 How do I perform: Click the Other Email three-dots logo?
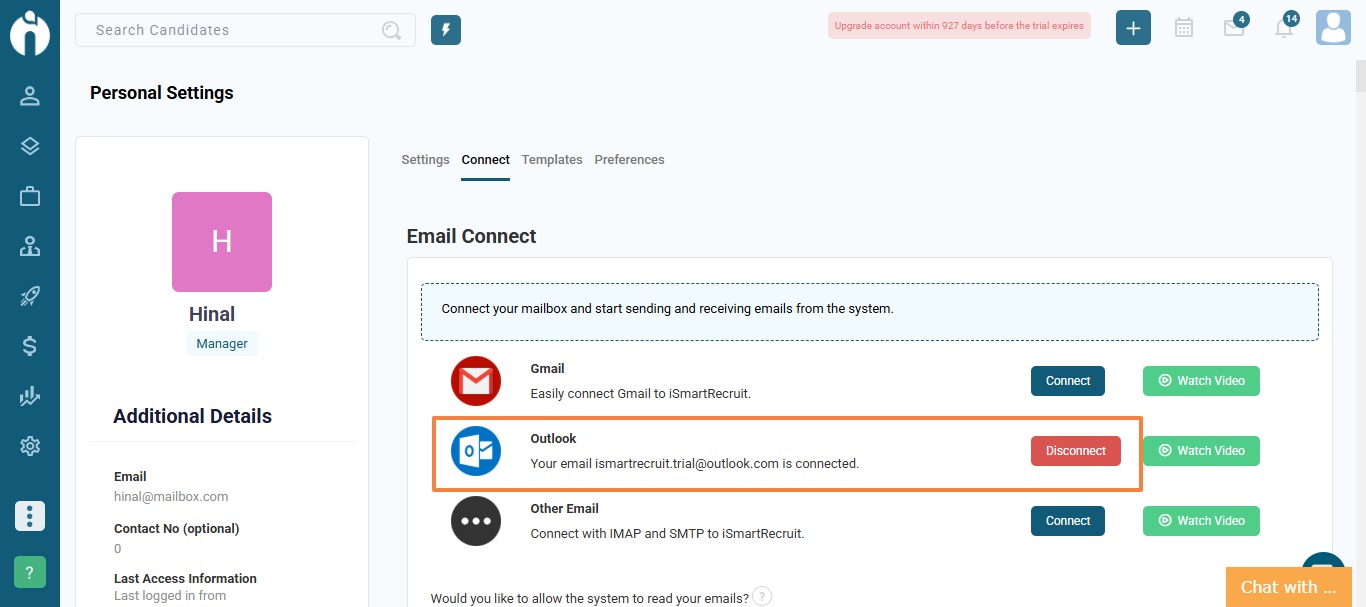tap(476, 521)
